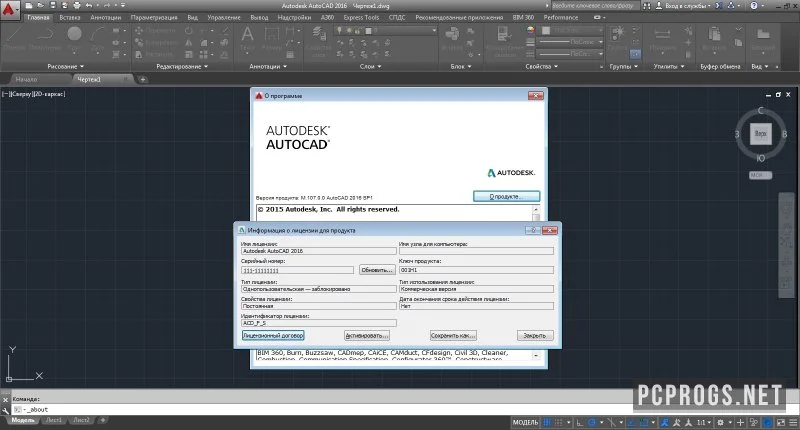Image resolution: width=800 pixels, height=430 pixels.
Task: Click the color wheel icon in Свойства panel
Action: (531, 31)
